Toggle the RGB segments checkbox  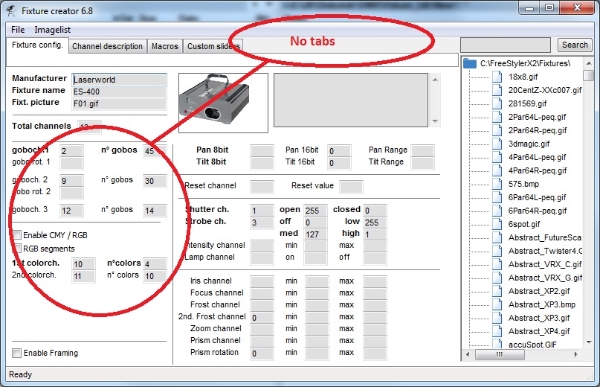[17, 248]
